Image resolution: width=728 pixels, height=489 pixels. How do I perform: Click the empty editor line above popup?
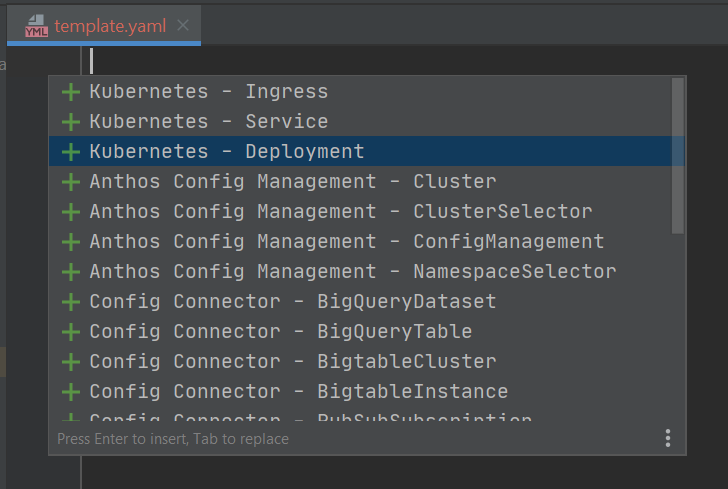click(400, 60)
